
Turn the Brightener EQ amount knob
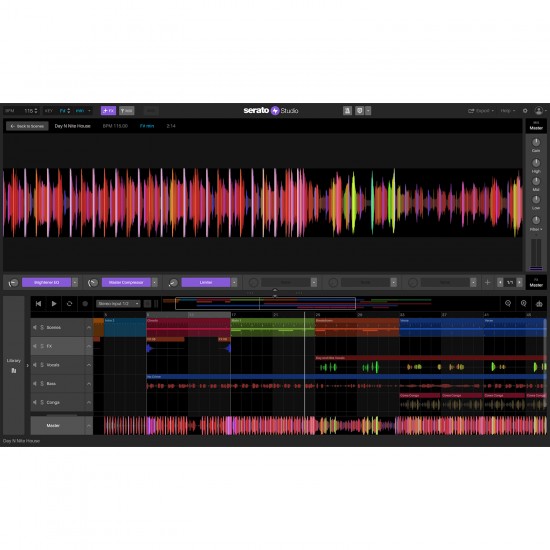13,283
